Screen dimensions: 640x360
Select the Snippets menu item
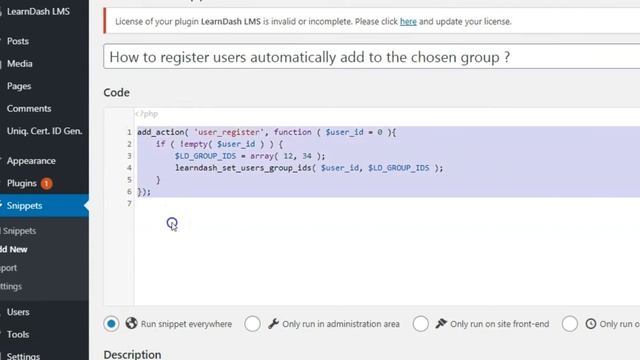(24, 205)
